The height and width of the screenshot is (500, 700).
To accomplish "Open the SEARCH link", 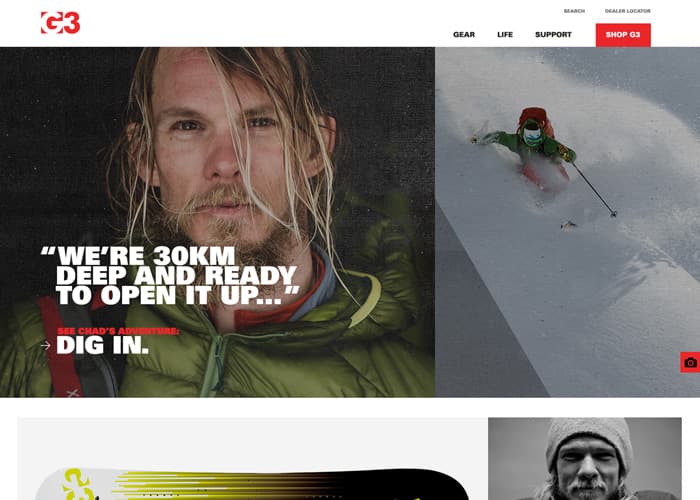I will pyautogui.click(x=574, y=11).
